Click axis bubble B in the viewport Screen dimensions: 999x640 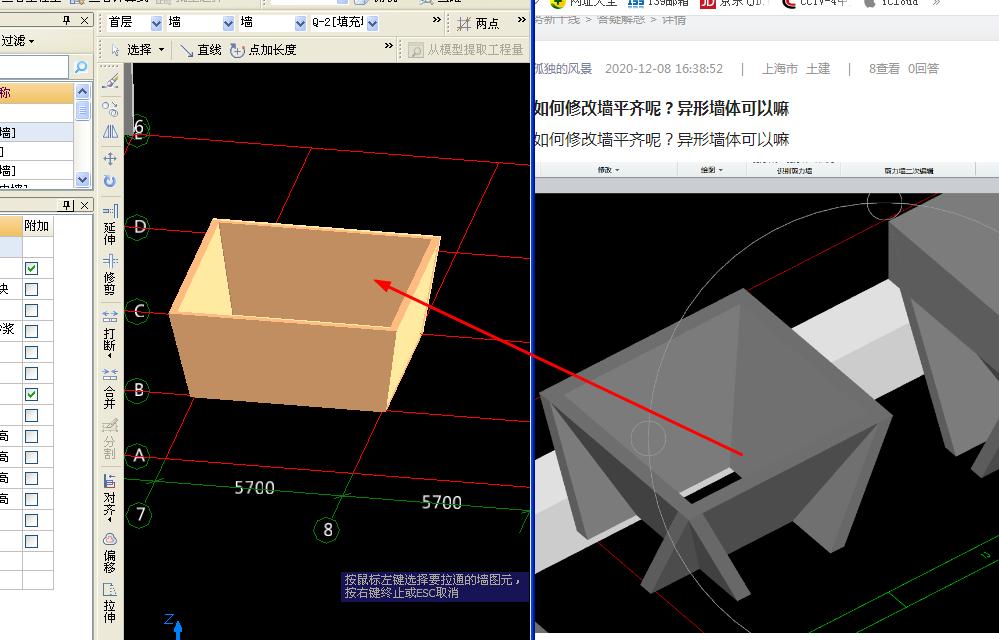tap(138, 390)
